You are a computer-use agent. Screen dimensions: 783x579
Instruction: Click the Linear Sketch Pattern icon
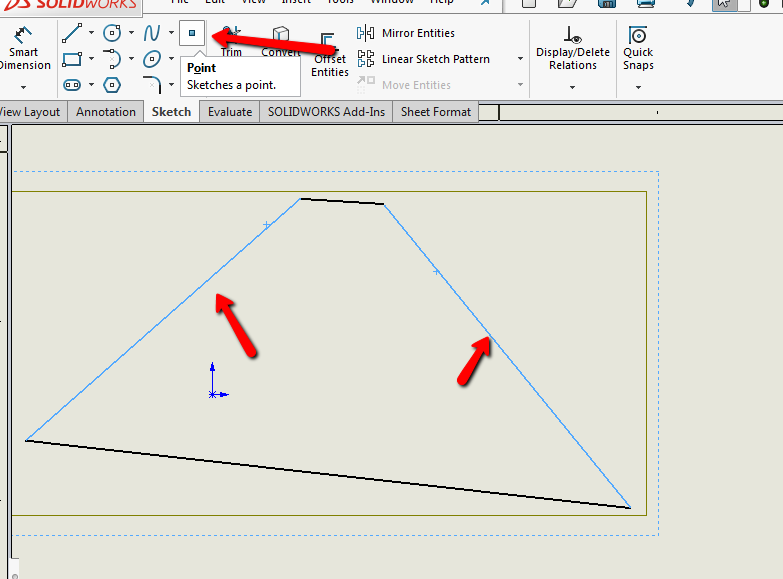pos(366,59)
